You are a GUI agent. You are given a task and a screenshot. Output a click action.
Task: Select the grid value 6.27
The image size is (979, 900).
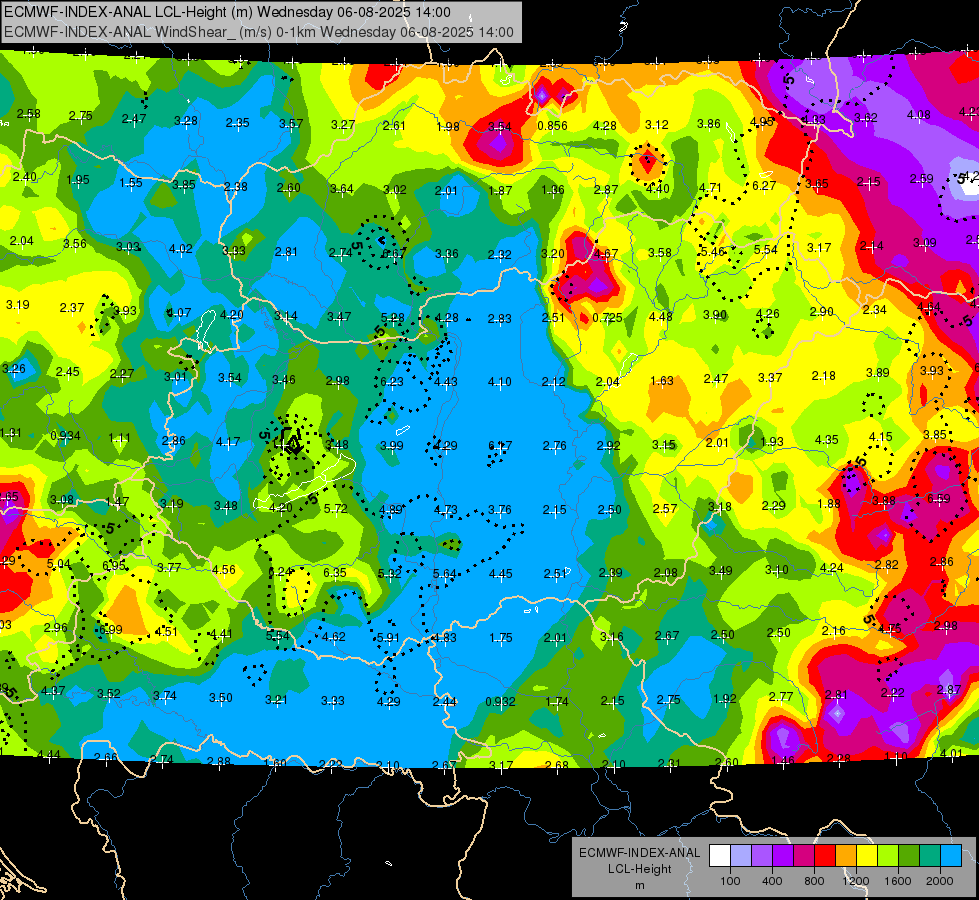pyautogui.click(x=764, y=185)
